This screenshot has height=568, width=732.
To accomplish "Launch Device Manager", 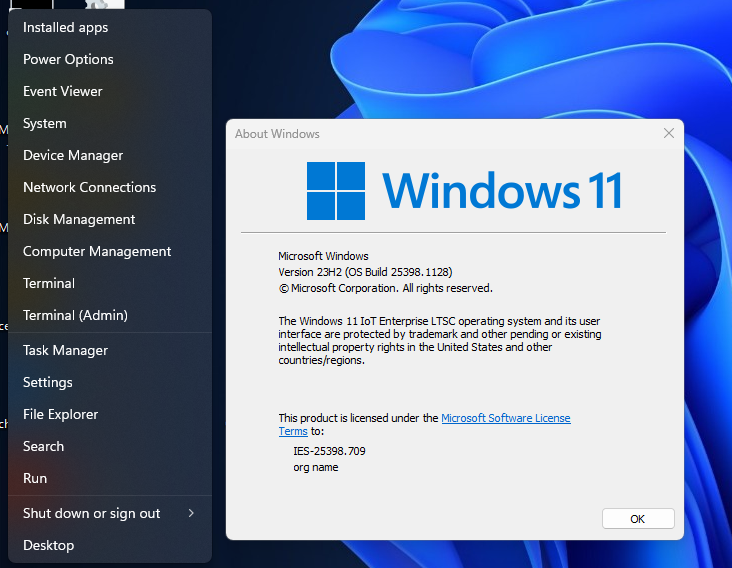I will (110, 155).
